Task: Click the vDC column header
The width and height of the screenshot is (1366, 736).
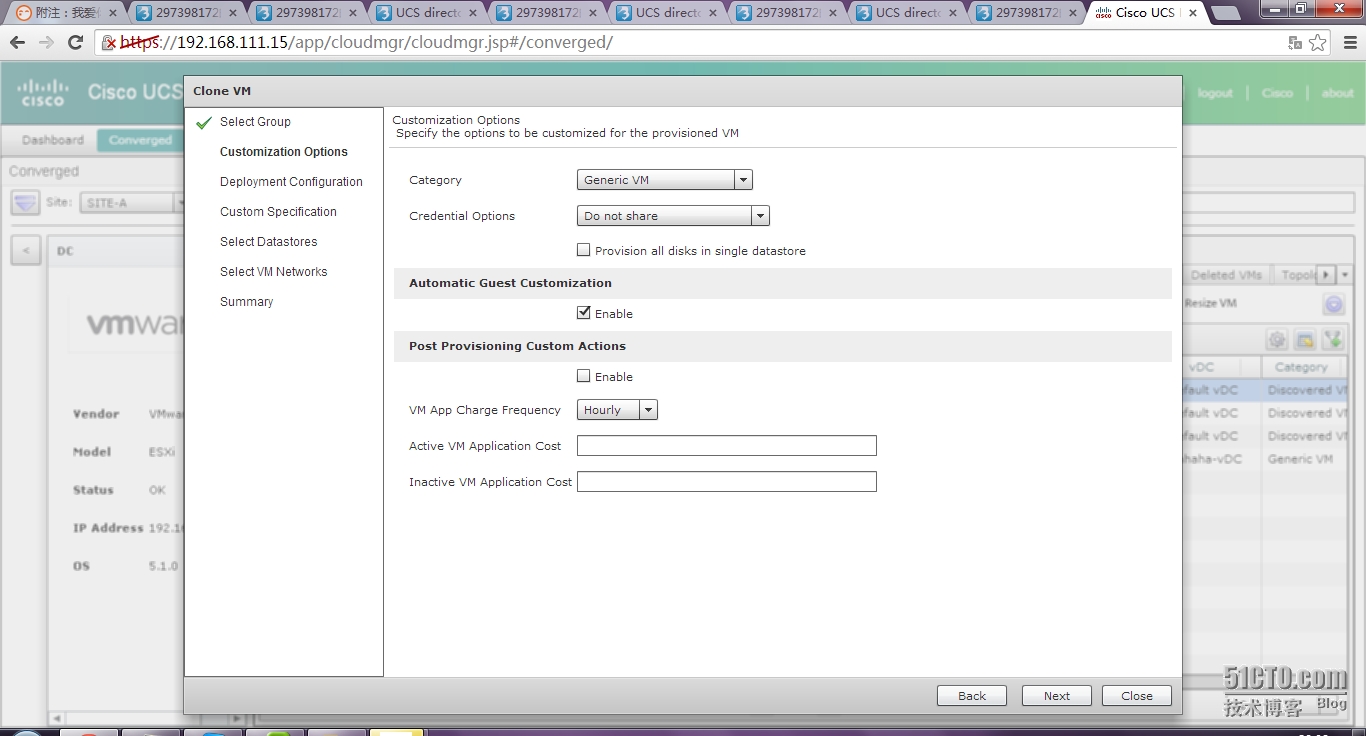Action: point(1221,367)
